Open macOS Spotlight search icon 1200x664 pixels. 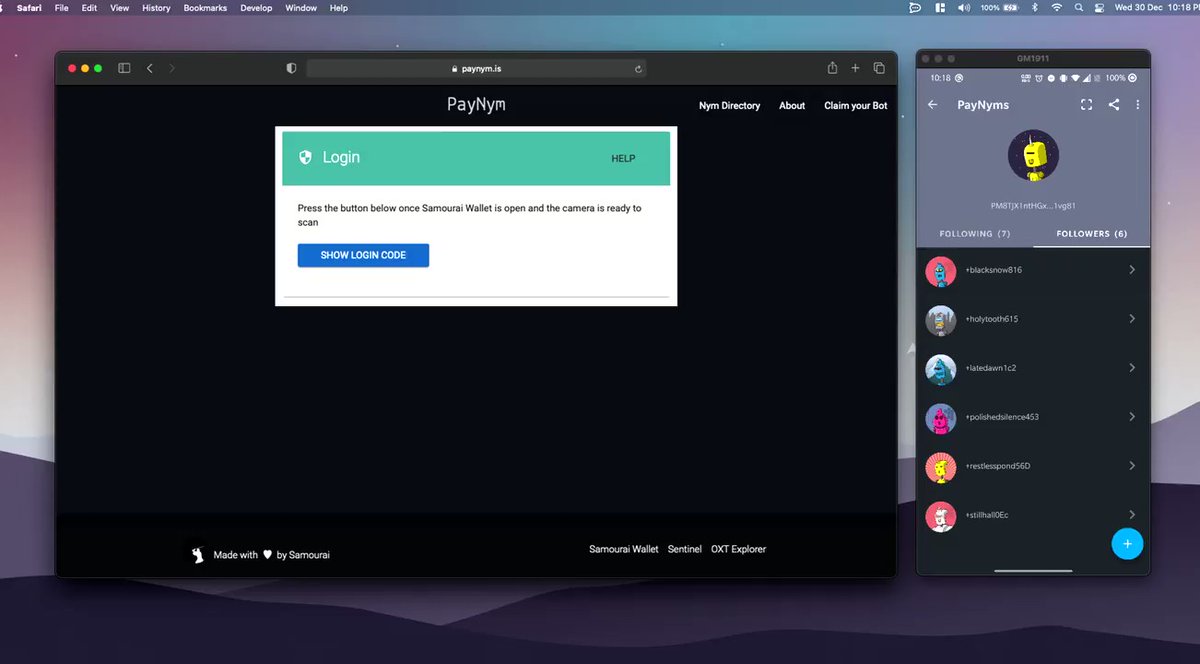click(1079, 7)
